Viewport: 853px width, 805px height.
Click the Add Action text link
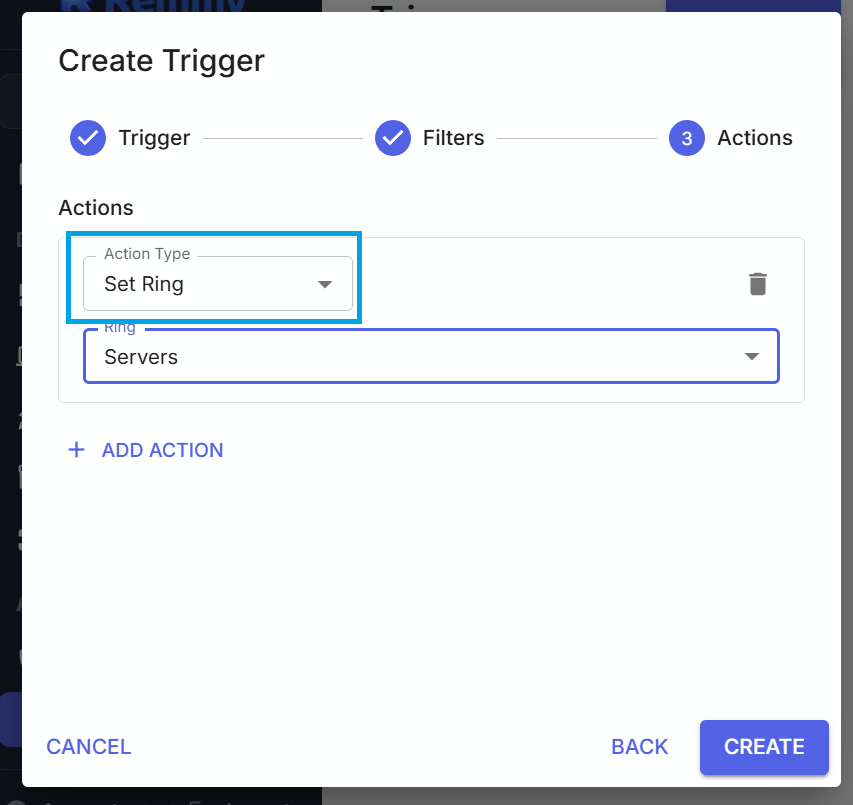tap(162, 450)
